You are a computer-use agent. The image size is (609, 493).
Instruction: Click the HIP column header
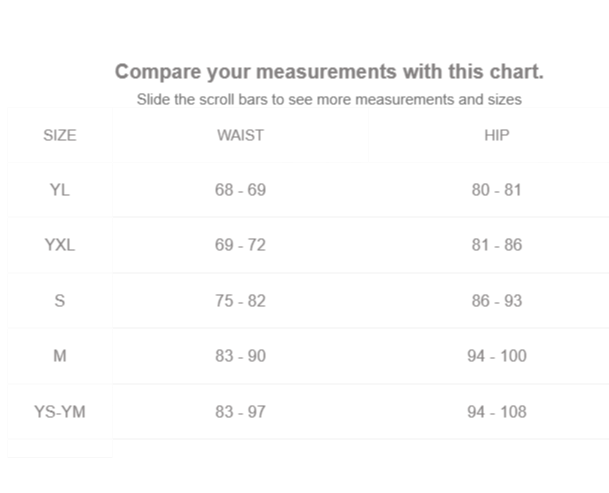pos(496,135)
